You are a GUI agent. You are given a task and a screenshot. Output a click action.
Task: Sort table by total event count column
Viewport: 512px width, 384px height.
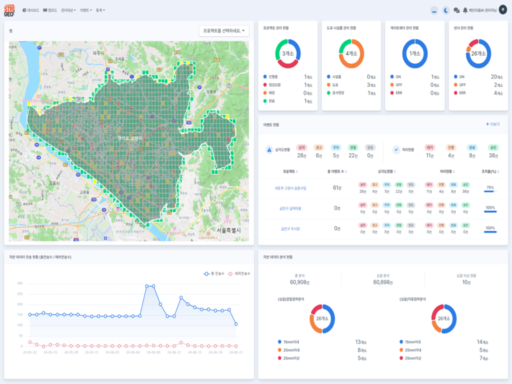point(337,171)
